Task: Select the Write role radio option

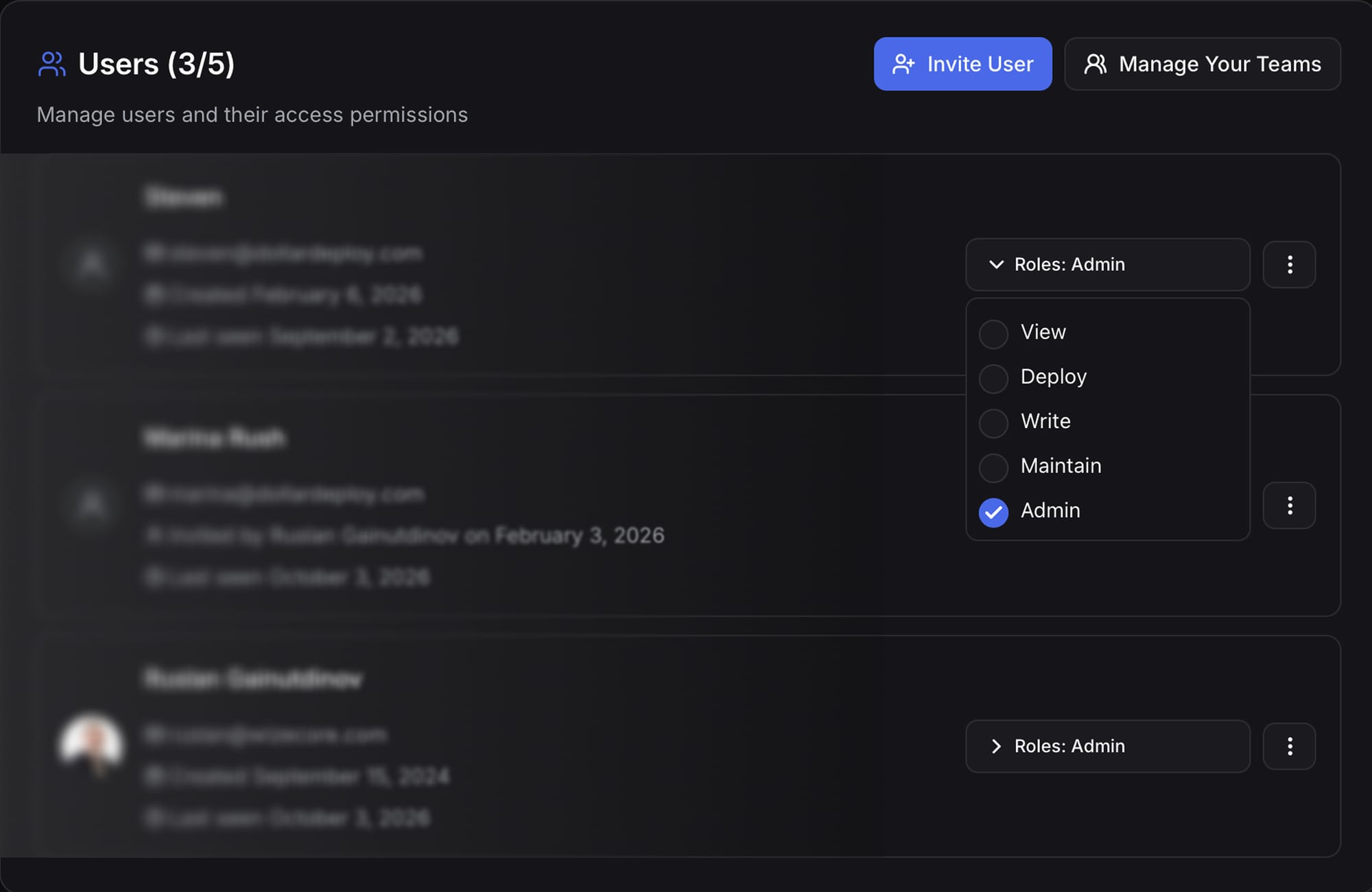Action: pos(993,423)
